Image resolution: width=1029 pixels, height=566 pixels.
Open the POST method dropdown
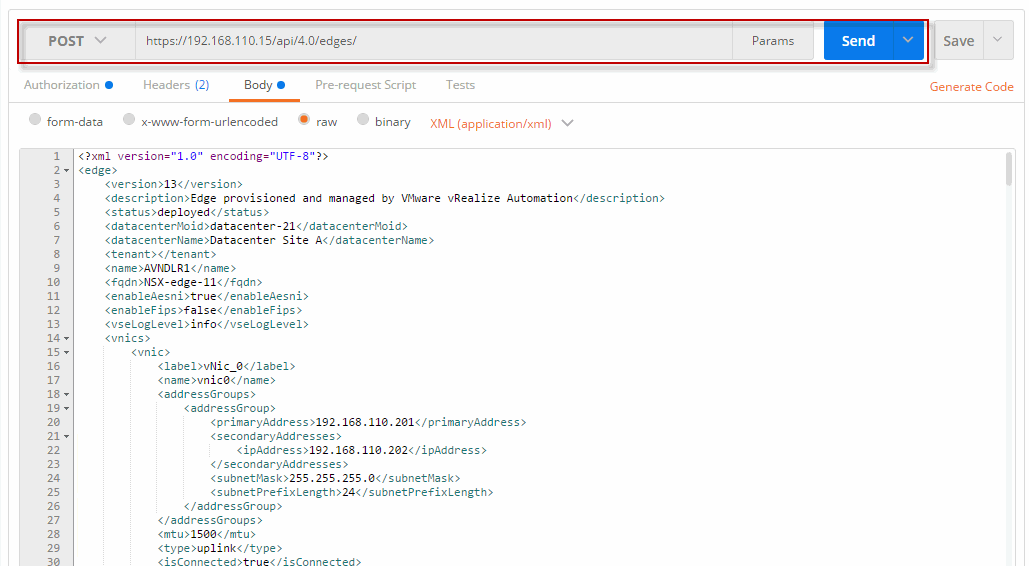click(77, 41)
